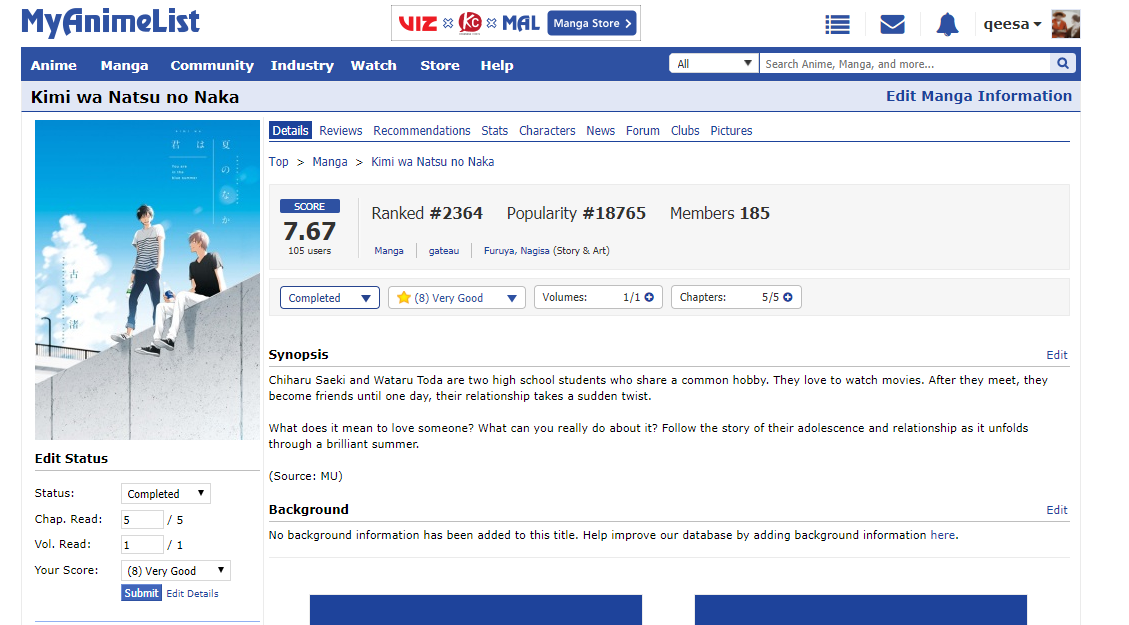Click the Chap. Read input field
1129x625 pixels.
click(x=142, y=520)
